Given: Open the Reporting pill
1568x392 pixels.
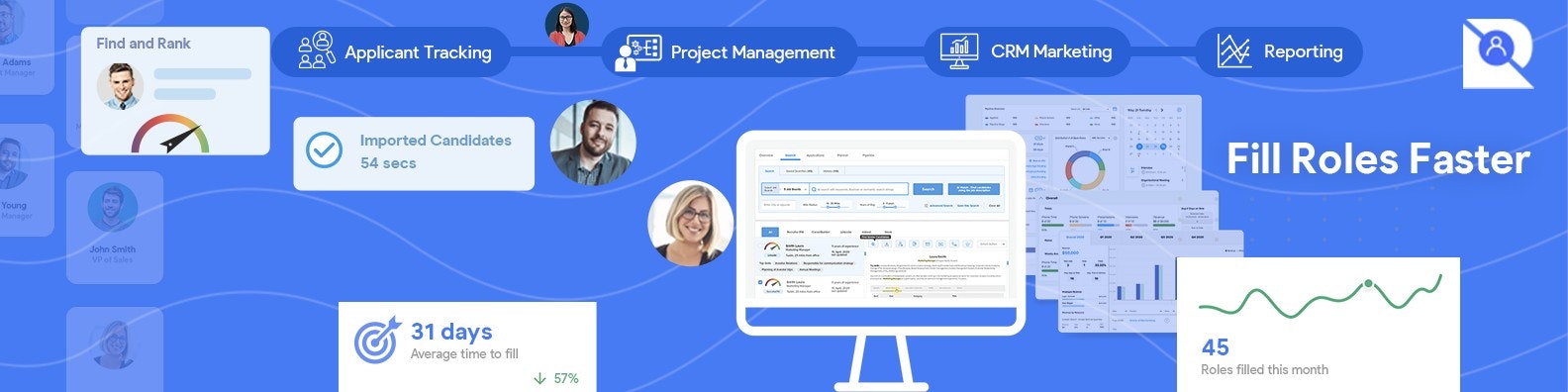Looking at the screenshot, I should pyautogui.click(x=1279, y=51).
